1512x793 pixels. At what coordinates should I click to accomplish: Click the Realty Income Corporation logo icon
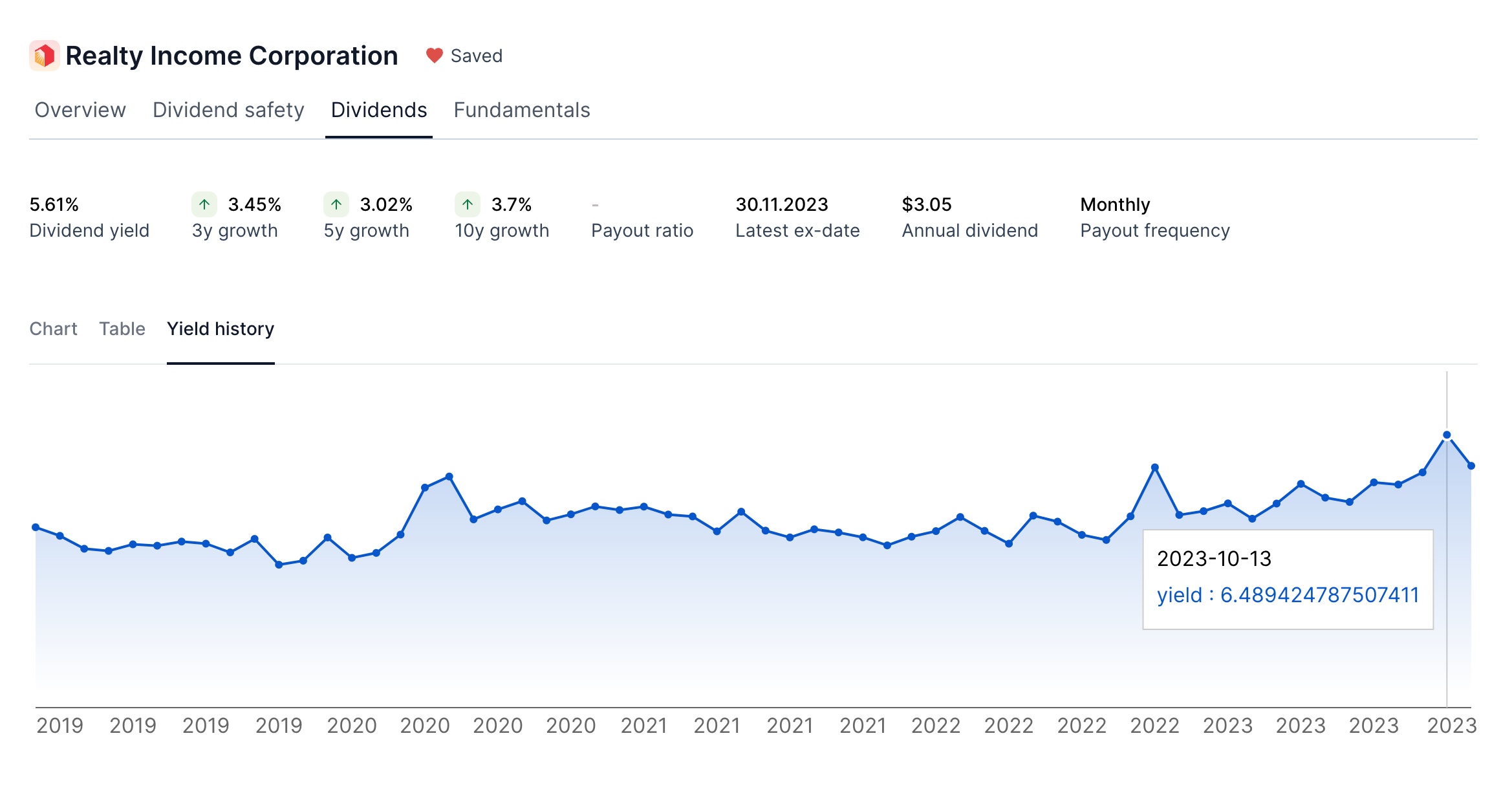[45, 56]
